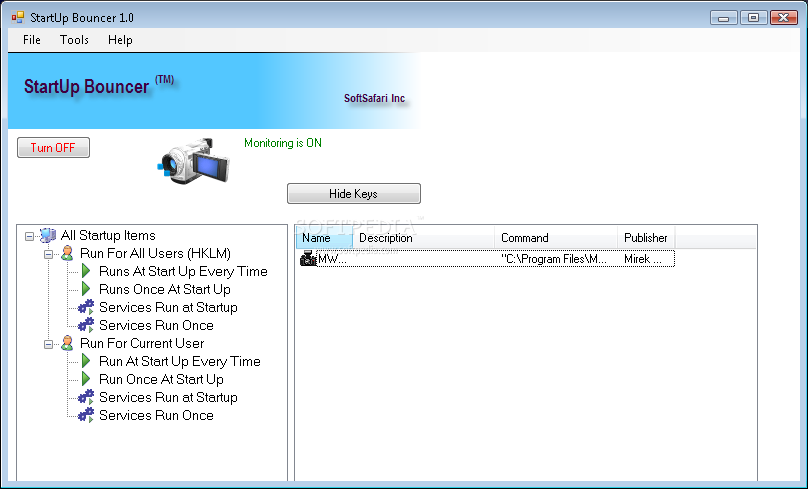The width and height of the screenshot is (808, 489).
Task: Sort by the Name column header
Action: (324, 238)
